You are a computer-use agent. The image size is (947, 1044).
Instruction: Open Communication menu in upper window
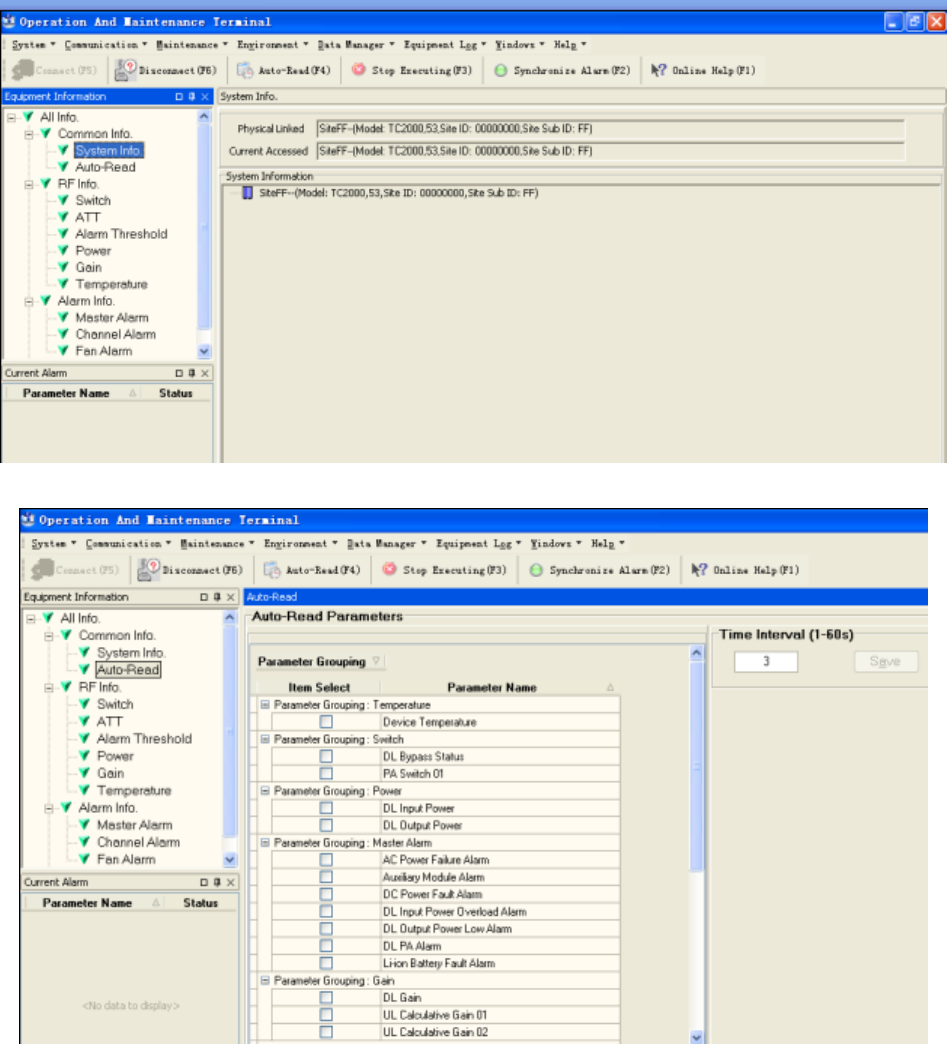coord(105,45)
